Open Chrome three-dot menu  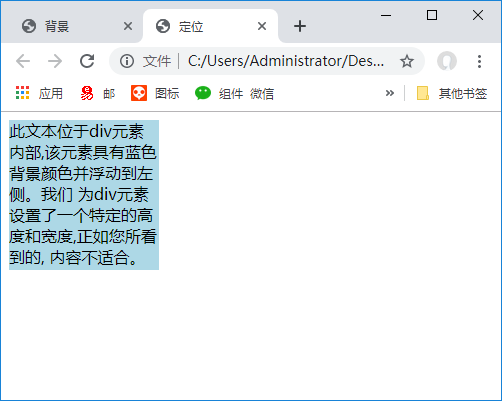click(x=479, y=61)
